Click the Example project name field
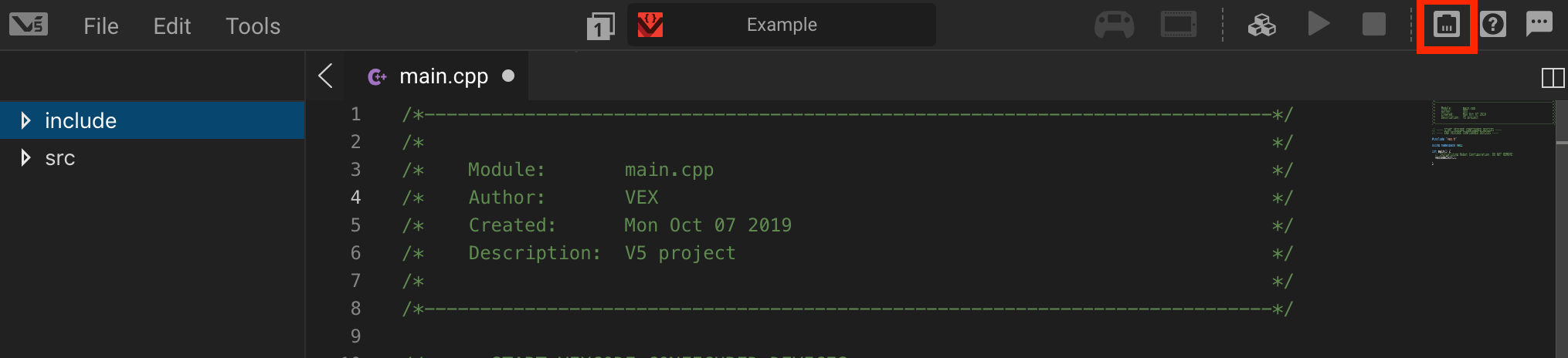Screen dimensions: 1568x358 (x=781, y=25)
